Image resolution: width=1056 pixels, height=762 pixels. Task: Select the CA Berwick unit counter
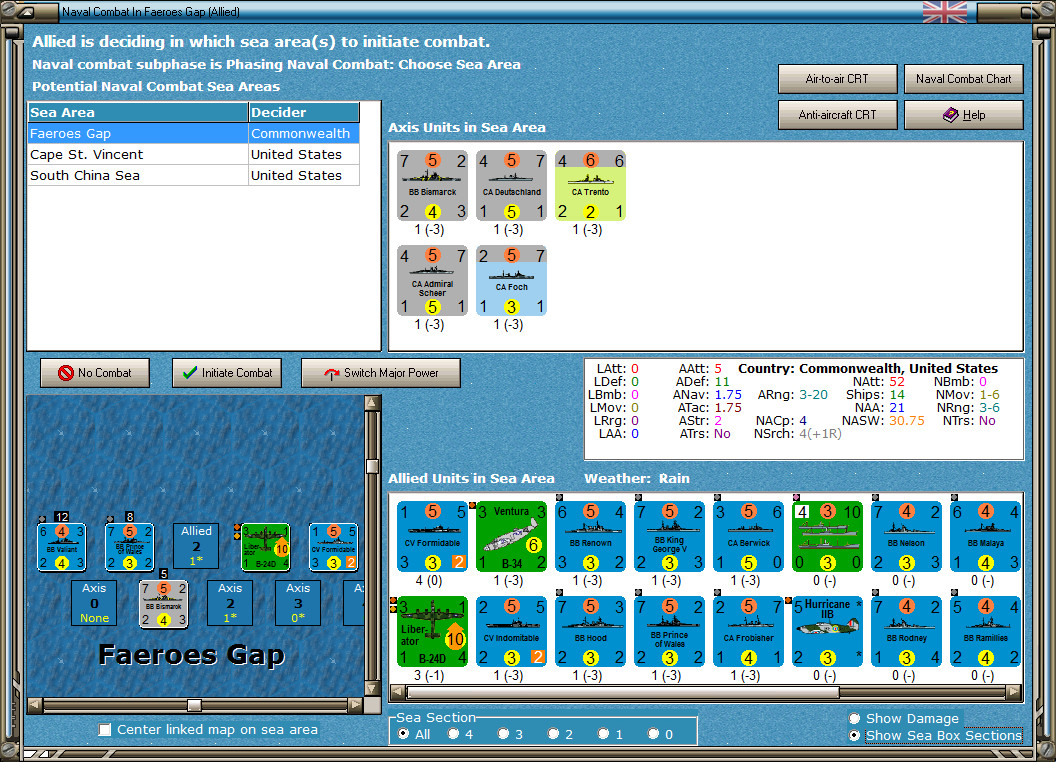tap(749, 536)
